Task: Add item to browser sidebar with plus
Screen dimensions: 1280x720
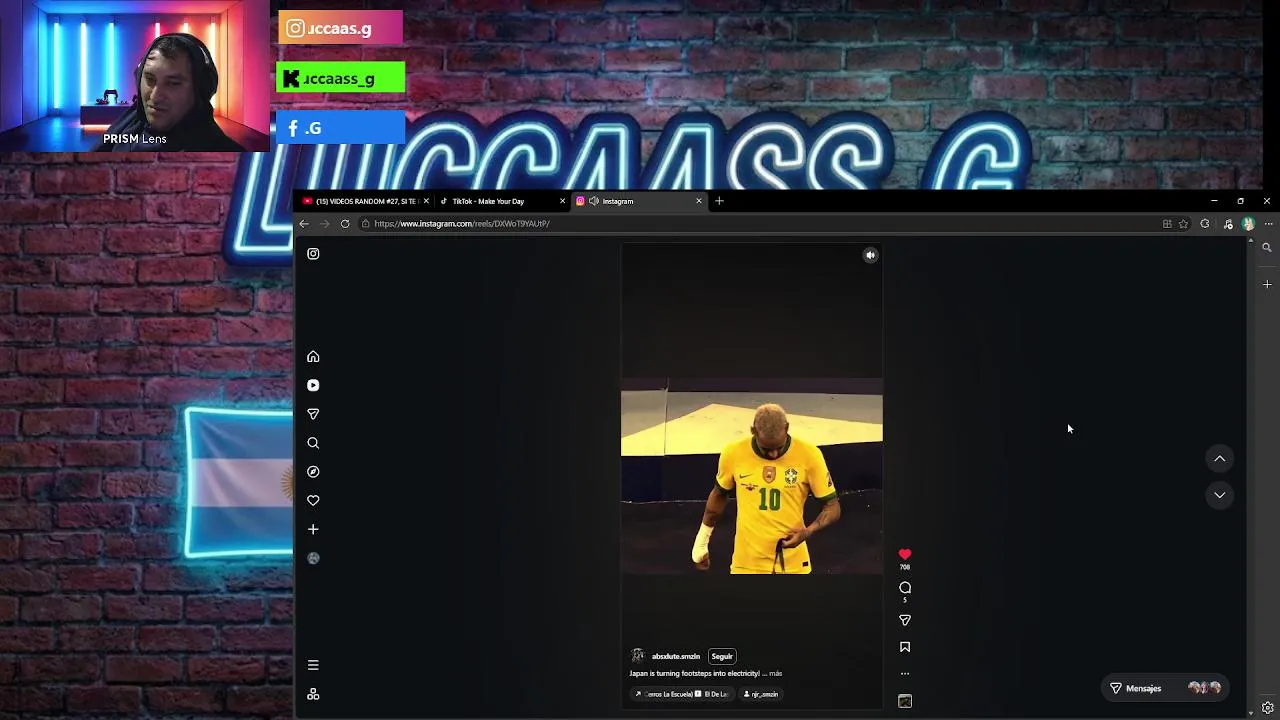Action: click(x=1267, y=284)
